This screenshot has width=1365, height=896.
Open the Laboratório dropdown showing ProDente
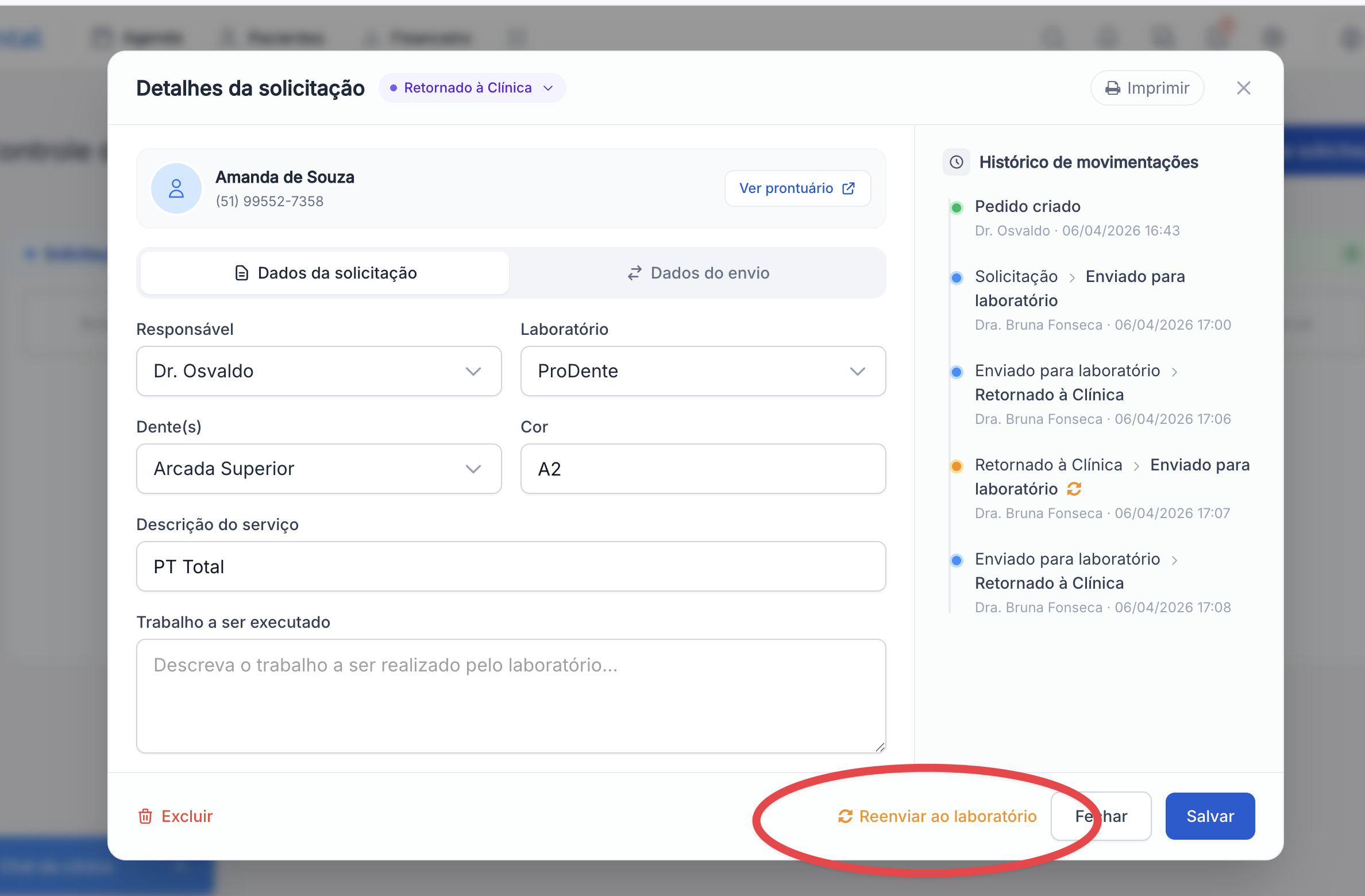tap(703, 371)
